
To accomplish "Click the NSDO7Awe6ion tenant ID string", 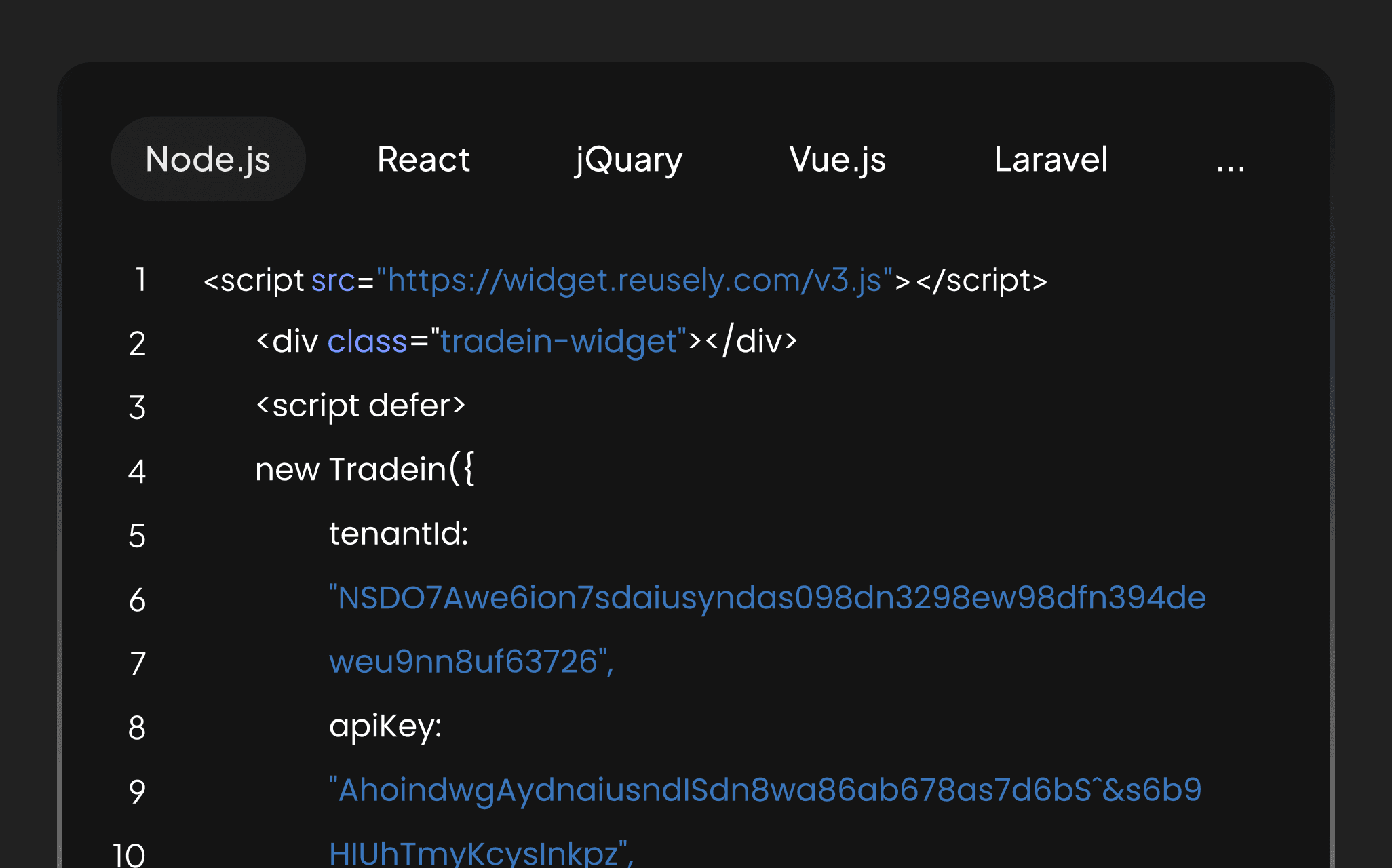I will [767, 597].
